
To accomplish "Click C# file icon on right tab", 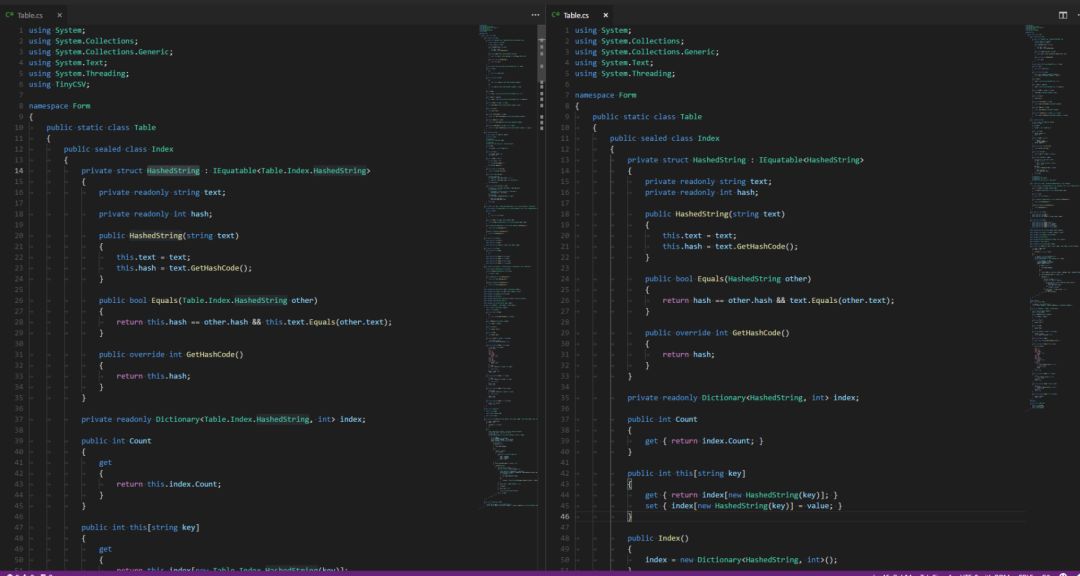I will click(555, 15).
